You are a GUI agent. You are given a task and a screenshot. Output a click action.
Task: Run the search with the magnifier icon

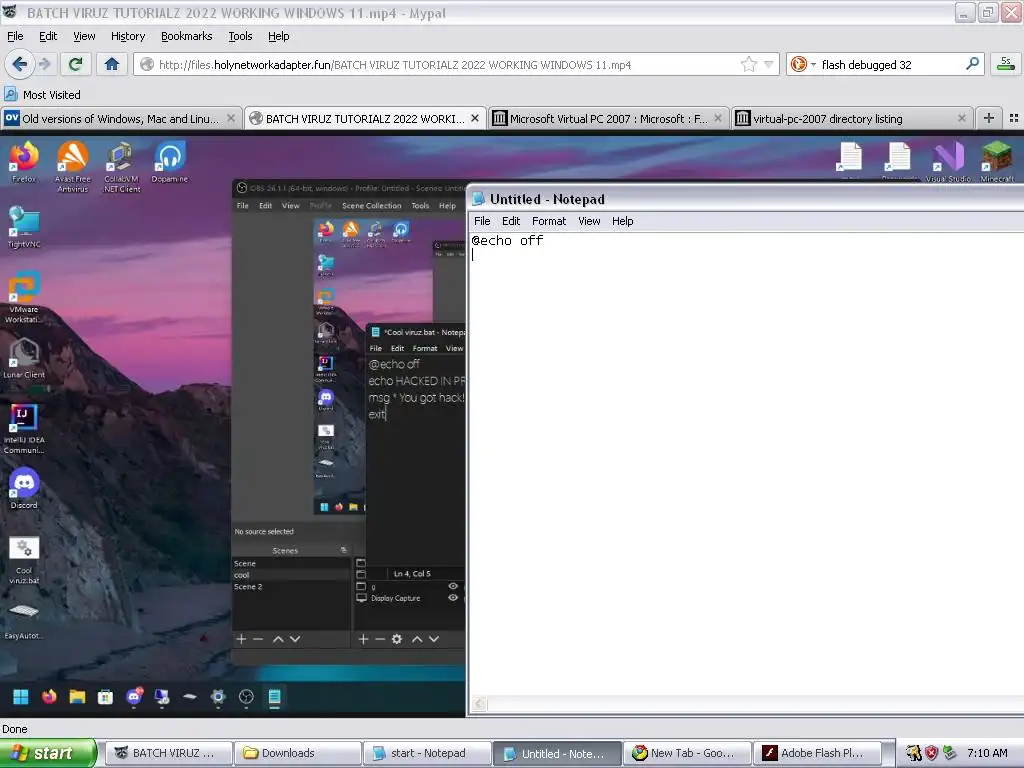[972, 64]
